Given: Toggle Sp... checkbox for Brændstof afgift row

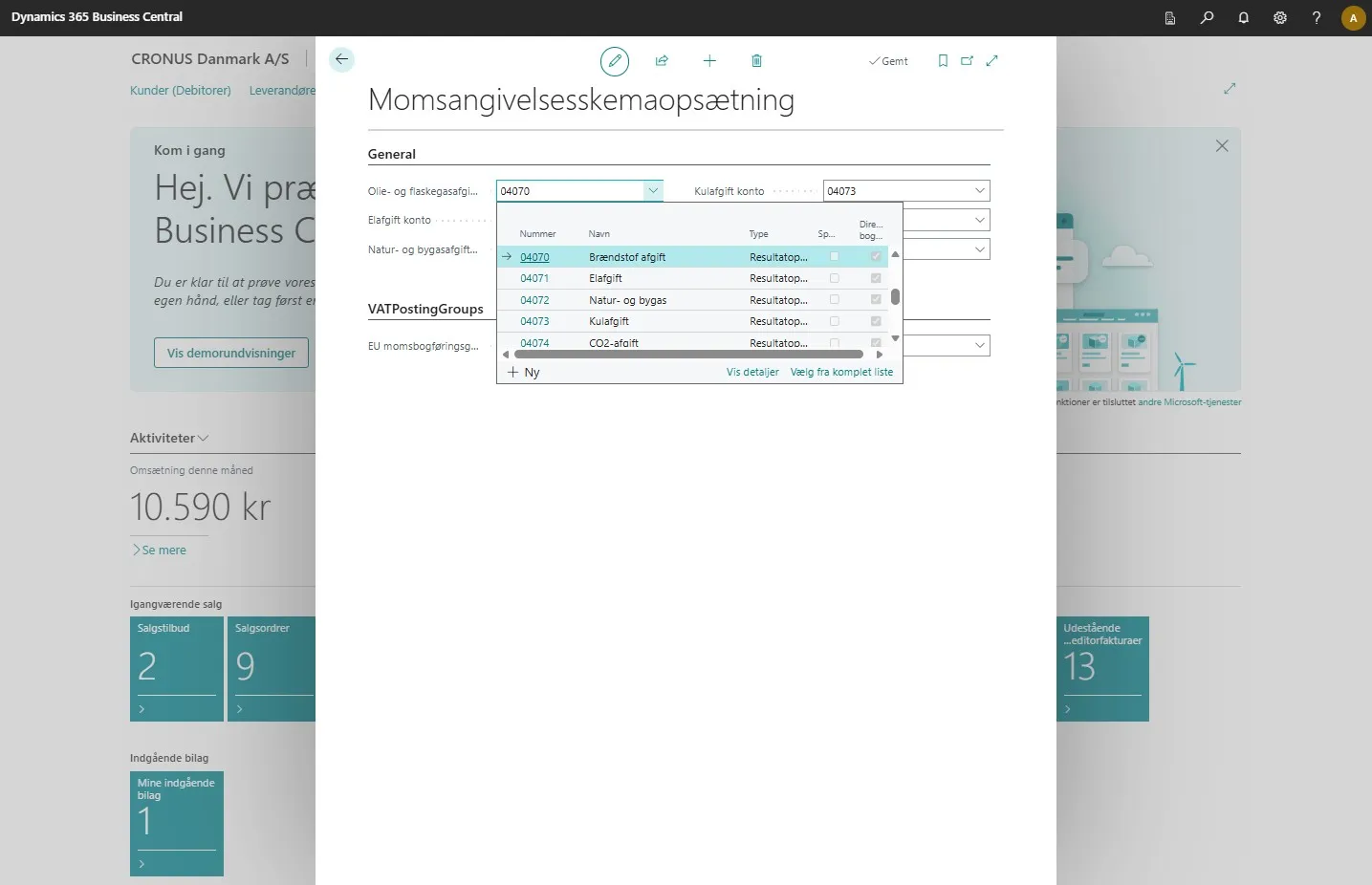Looking at the screenshot, I should pos(835,257).
